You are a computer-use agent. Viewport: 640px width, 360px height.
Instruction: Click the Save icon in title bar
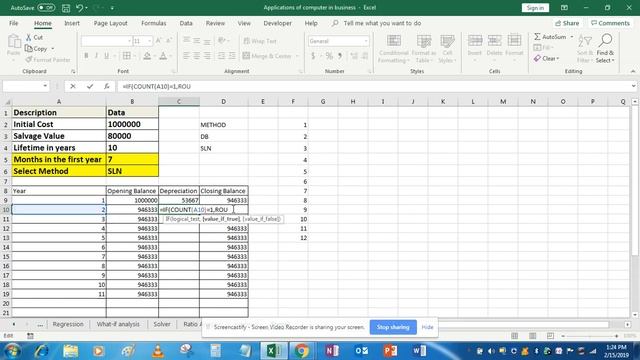[66, 8]
